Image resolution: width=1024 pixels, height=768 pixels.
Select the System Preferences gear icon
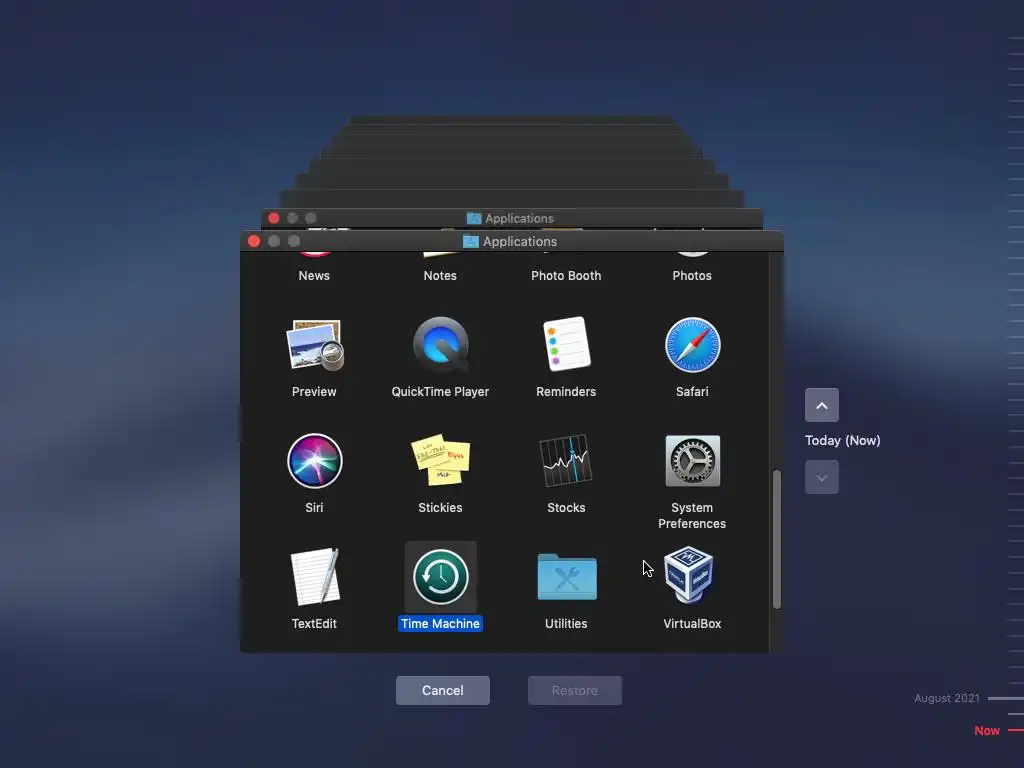[692, 461]
